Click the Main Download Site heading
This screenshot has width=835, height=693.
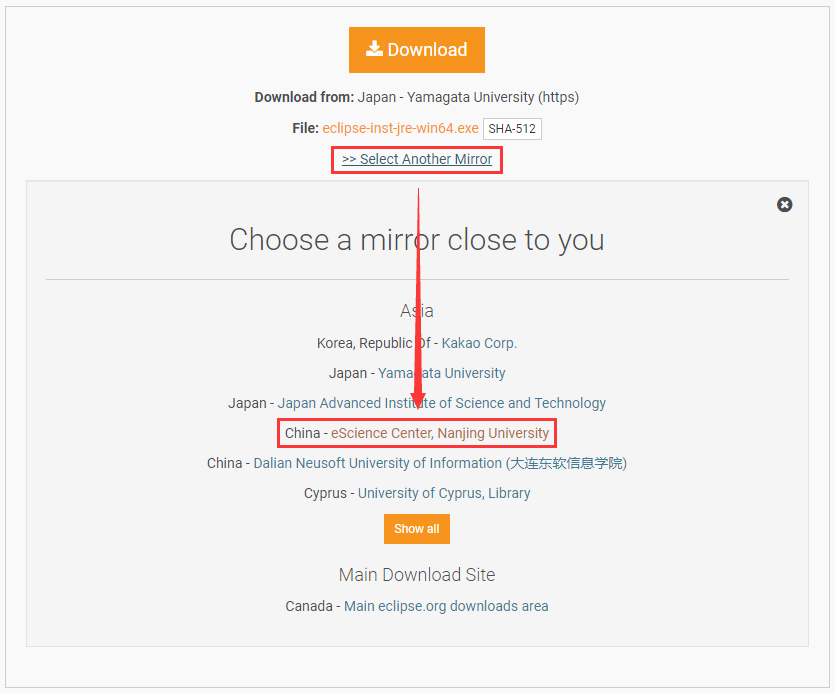pos(417,575)
